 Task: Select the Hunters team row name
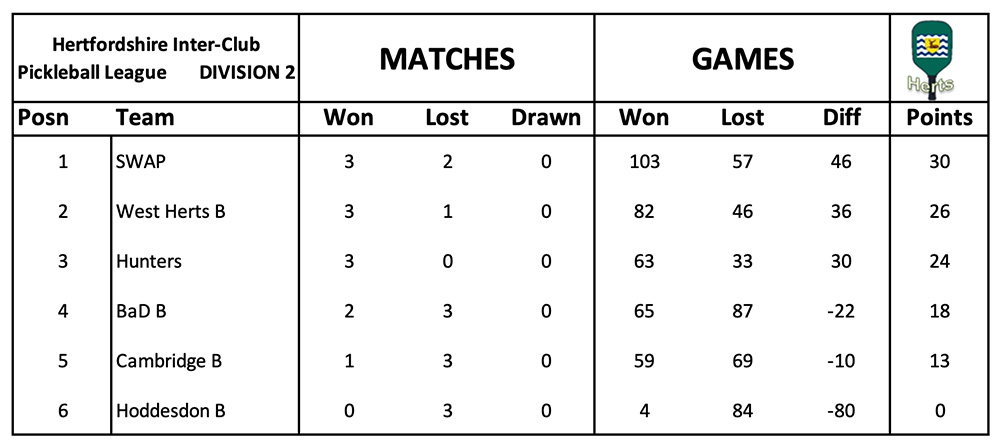point(149,261)
